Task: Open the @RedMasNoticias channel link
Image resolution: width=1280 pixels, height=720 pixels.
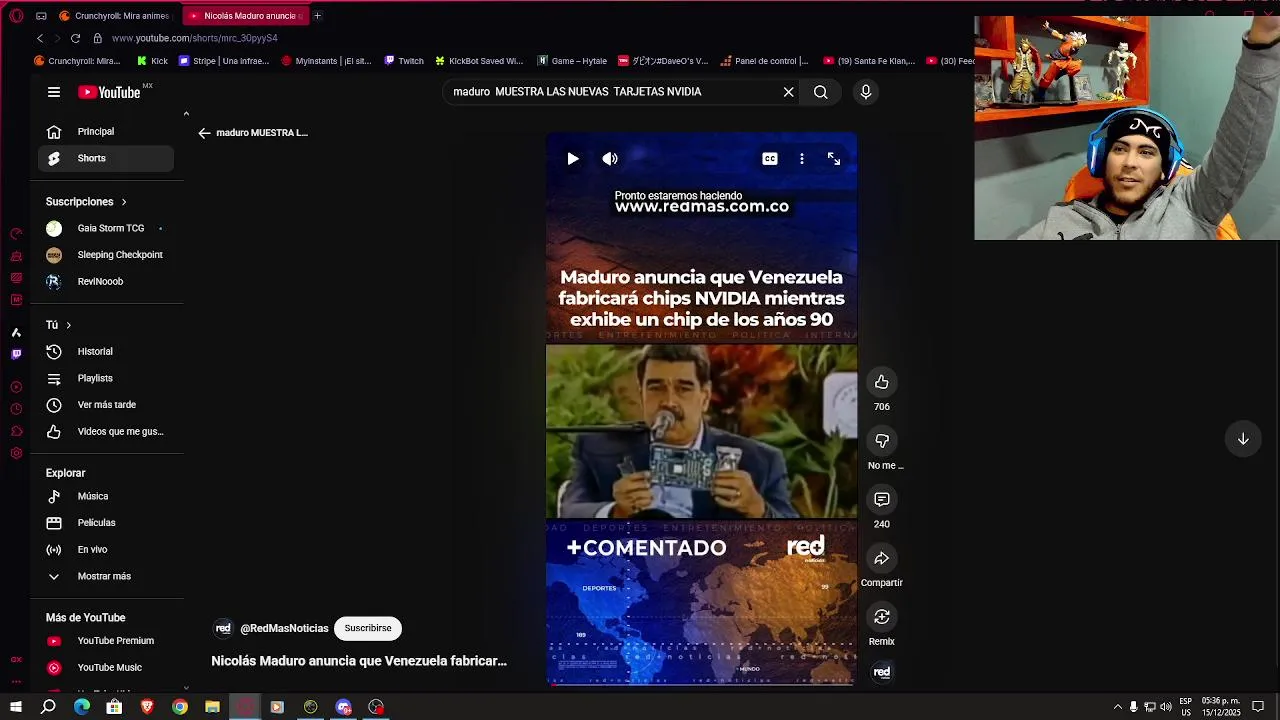Action: [284, 628]
